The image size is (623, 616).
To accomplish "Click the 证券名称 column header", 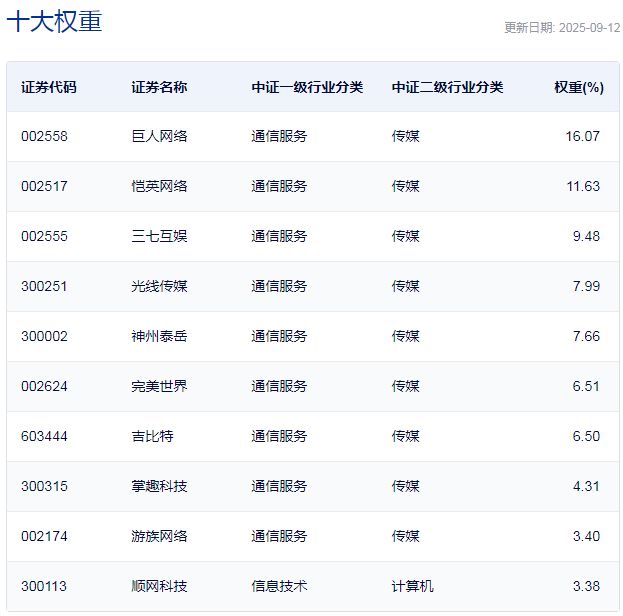I will pyautogui.click(x=159, y=87).
